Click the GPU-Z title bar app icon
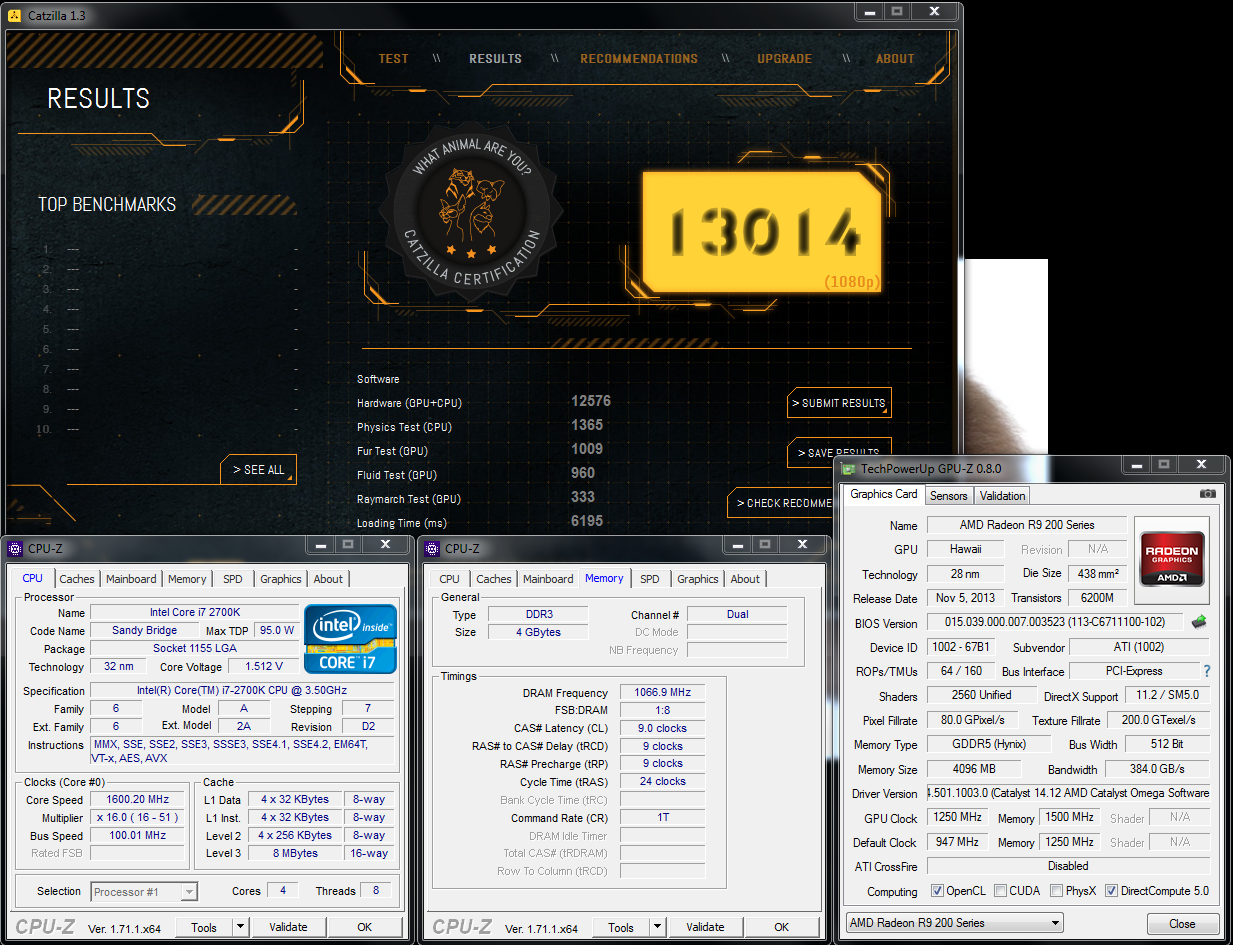This screenshot has width=1233, height=945. pos(849,469)
